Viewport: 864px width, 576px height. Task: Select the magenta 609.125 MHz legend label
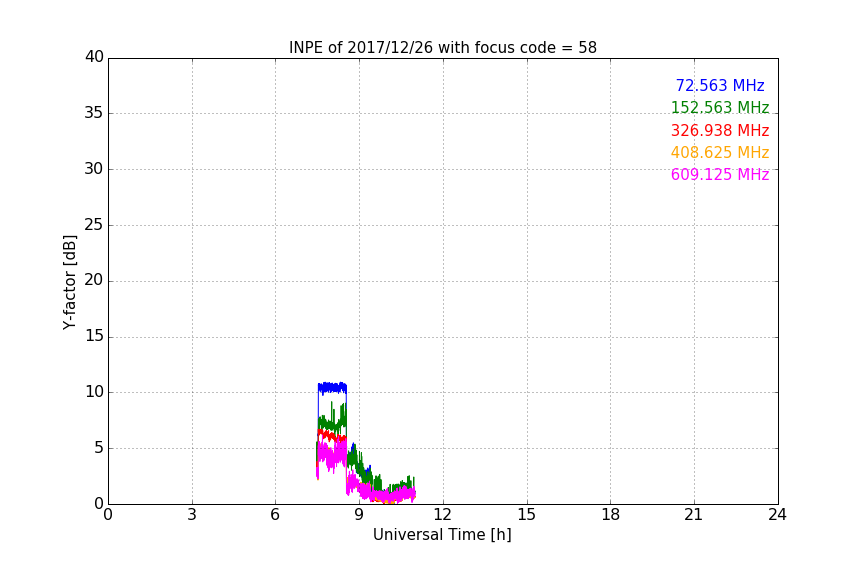[720, 175]
